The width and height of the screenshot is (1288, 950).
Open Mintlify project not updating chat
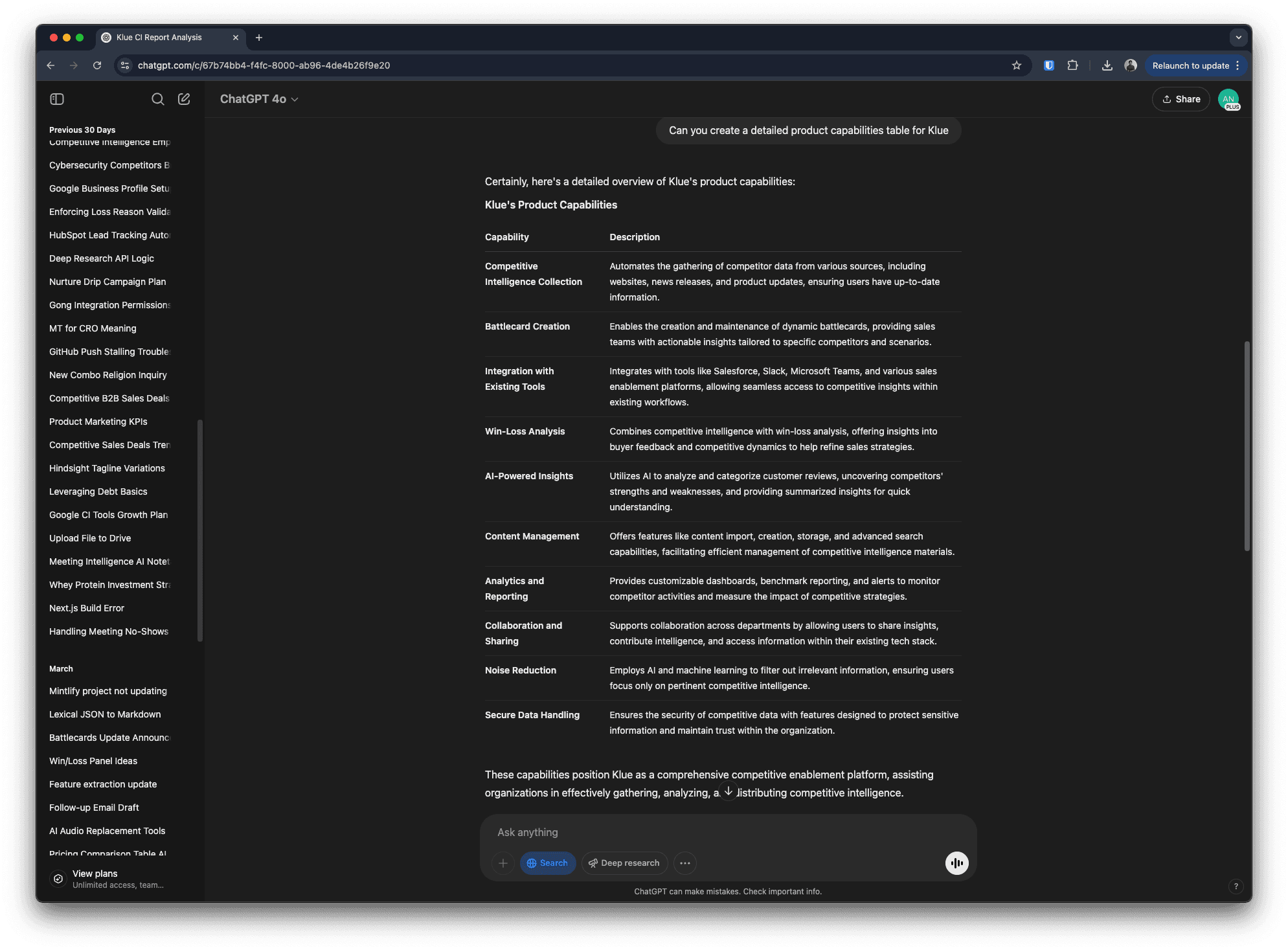click(108, 691)
